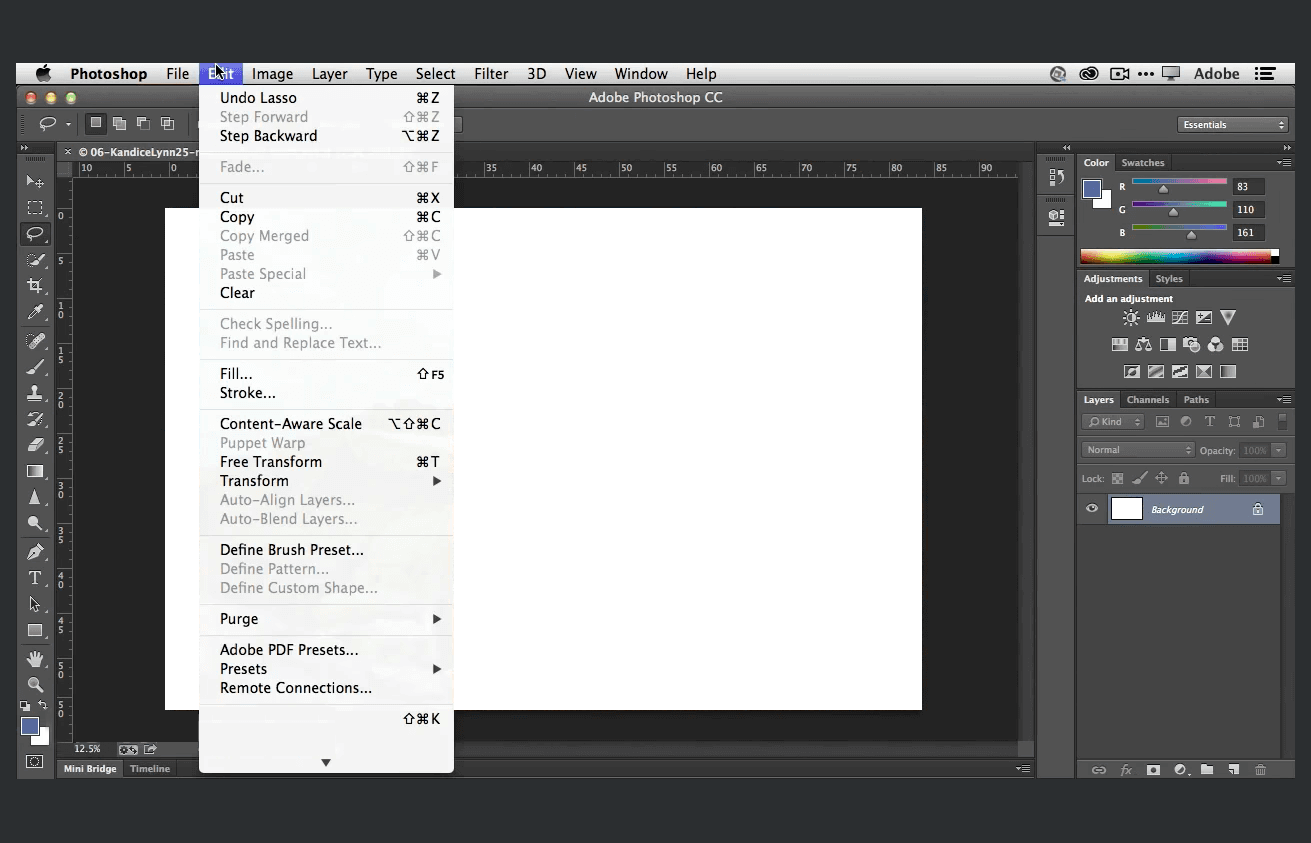
Task: Select the Hand tool
Action: pos(35,659)
